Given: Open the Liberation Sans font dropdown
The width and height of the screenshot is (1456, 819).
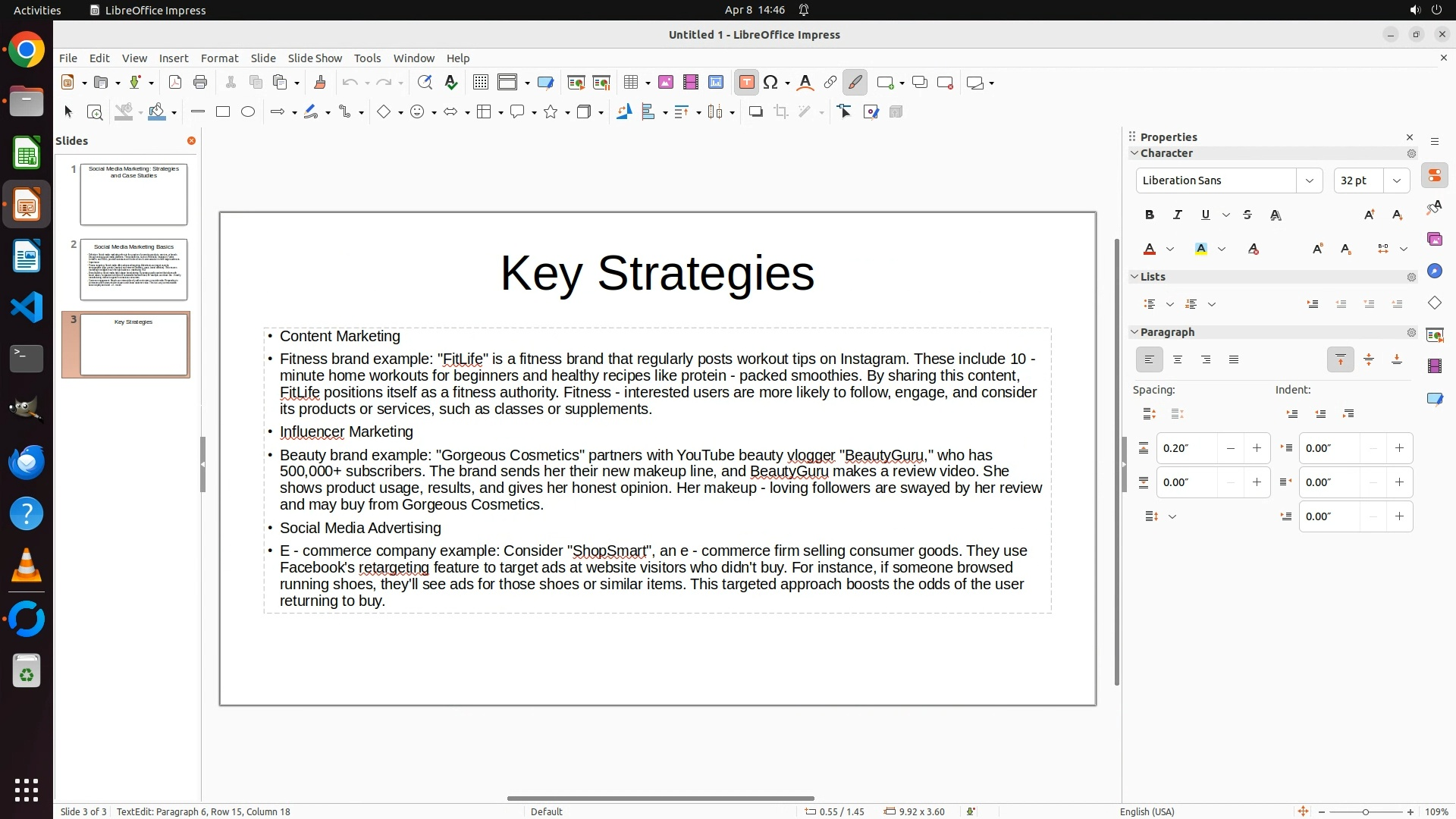Looking at the screenshot, I should coord(1309,180).
